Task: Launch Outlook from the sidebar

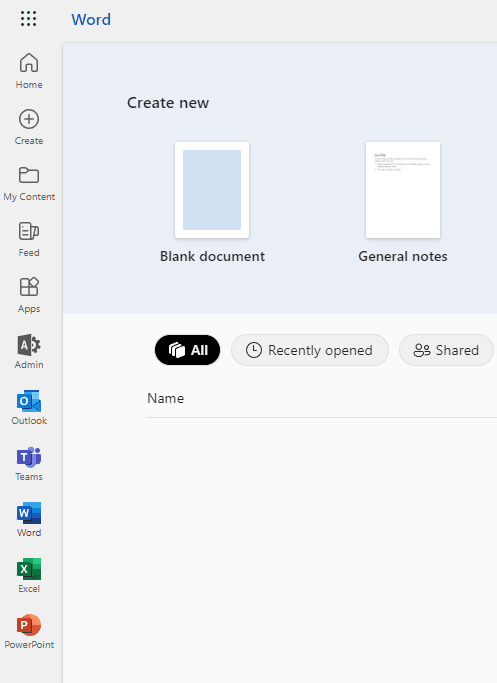Action: (x=29, y=408)
